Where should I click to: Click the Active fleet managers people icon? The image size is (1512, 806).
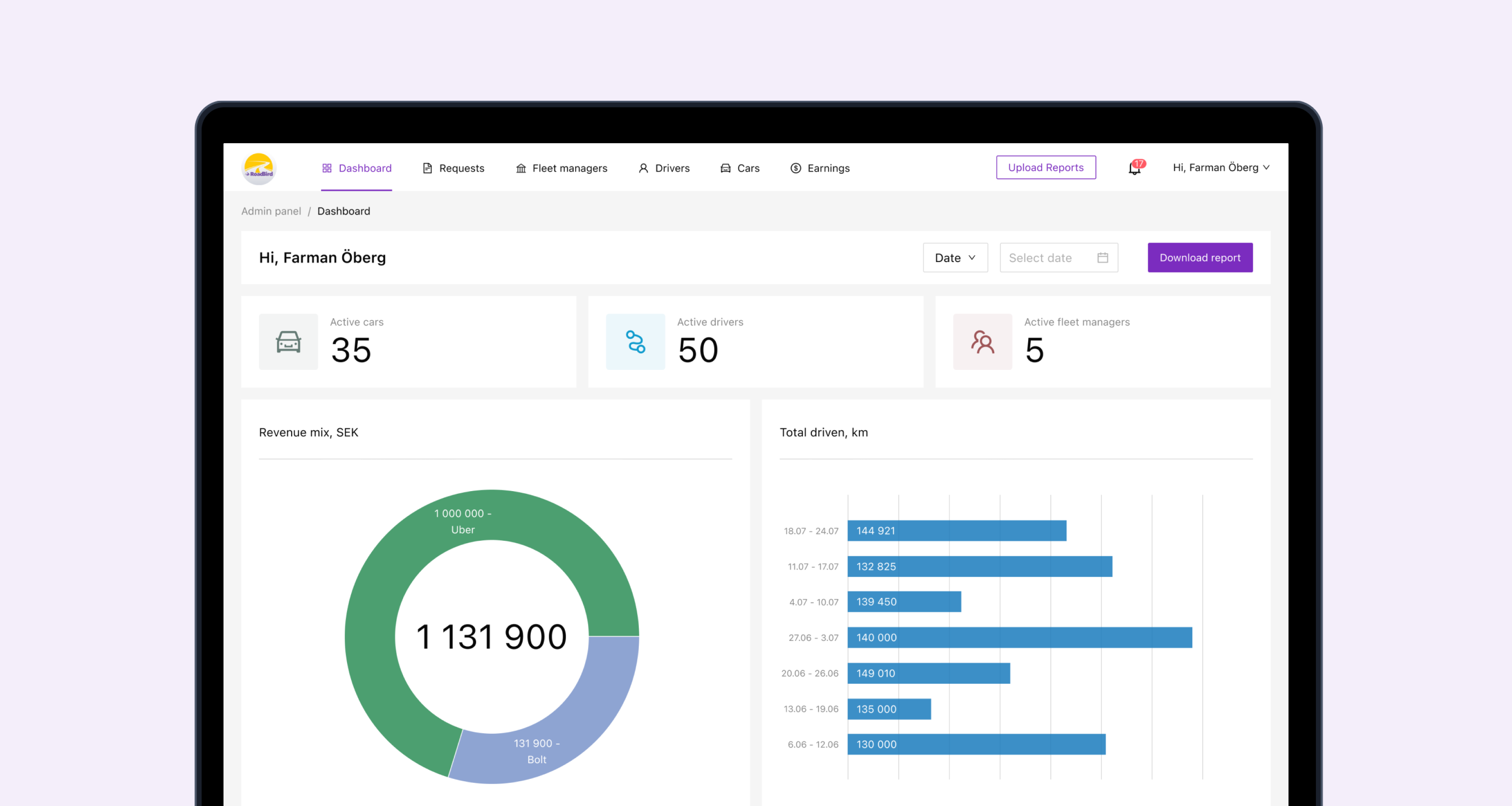tap(982, 342)
